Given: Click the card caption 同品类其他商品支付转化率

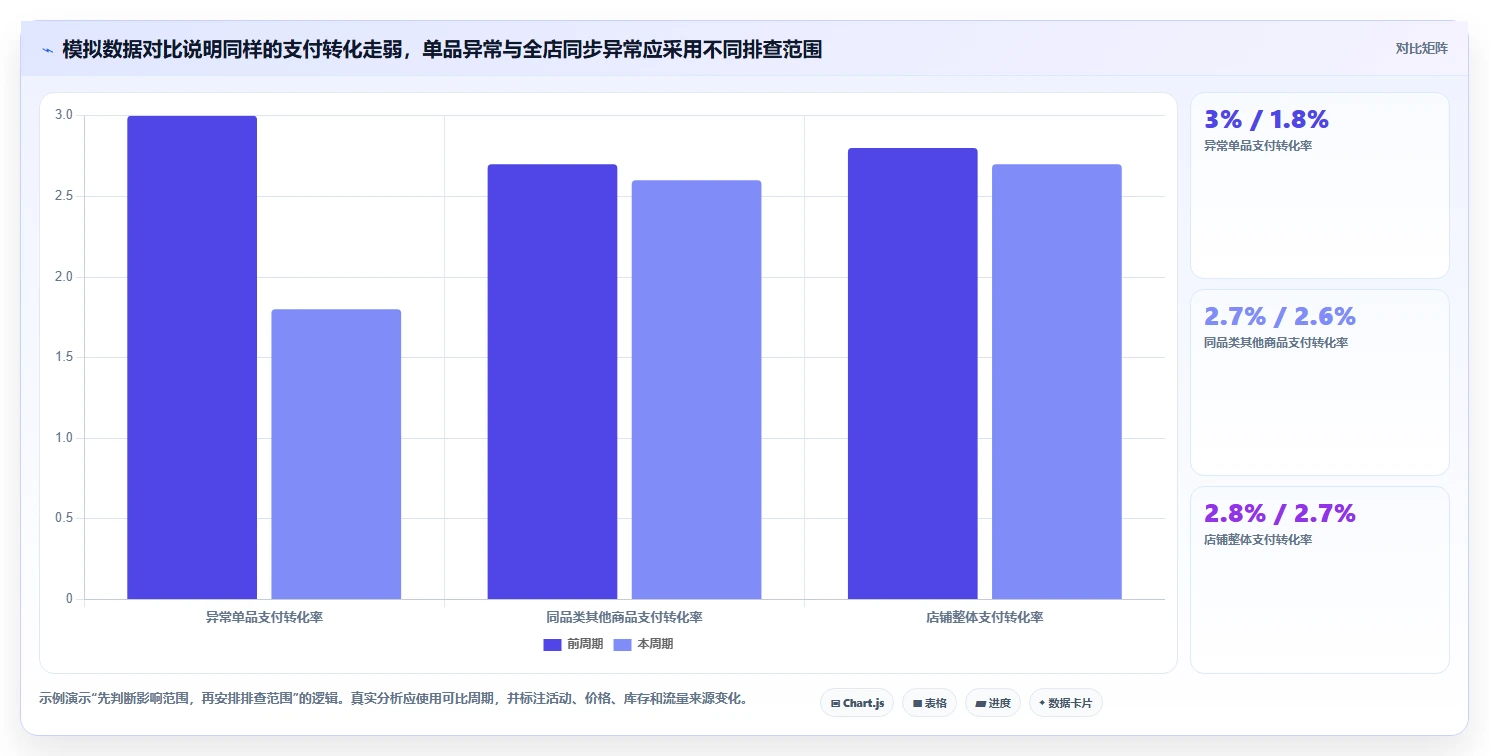Looking at the screenshot, I should pyautogui.click(x=1276, y=343).
